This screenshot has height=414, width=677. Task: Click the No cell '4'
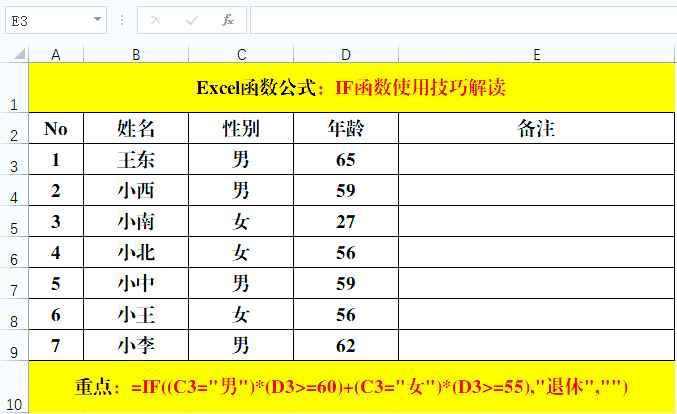click(x=56, y=252)
